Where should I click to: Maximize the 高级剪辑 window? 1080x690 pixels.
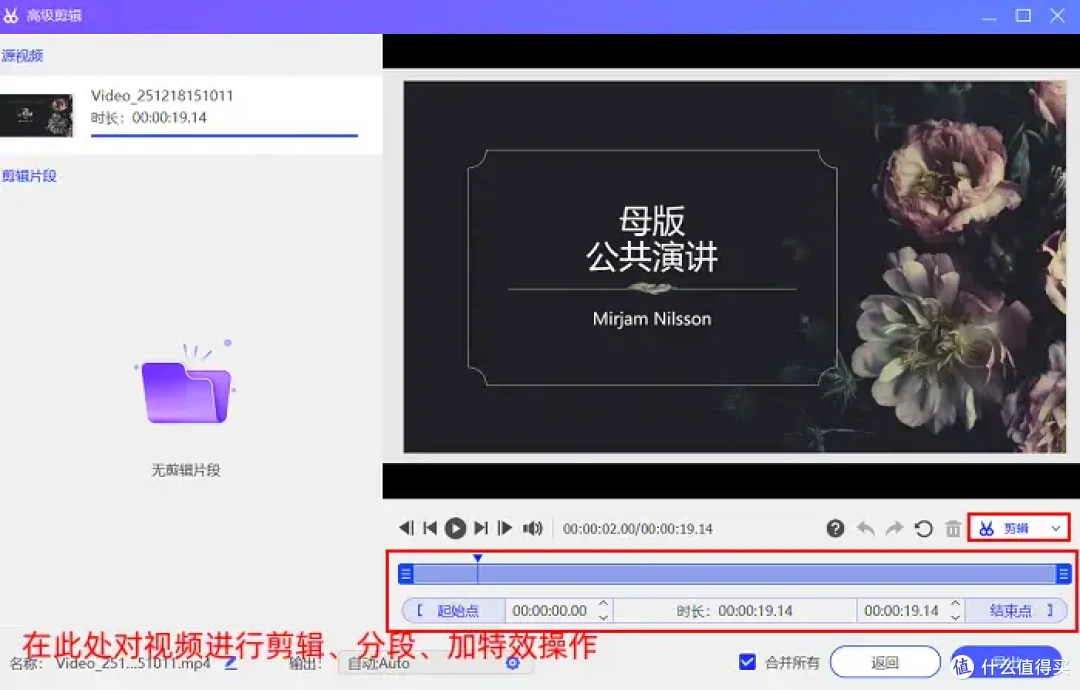pyautogui.click(x=1024, y=15)
